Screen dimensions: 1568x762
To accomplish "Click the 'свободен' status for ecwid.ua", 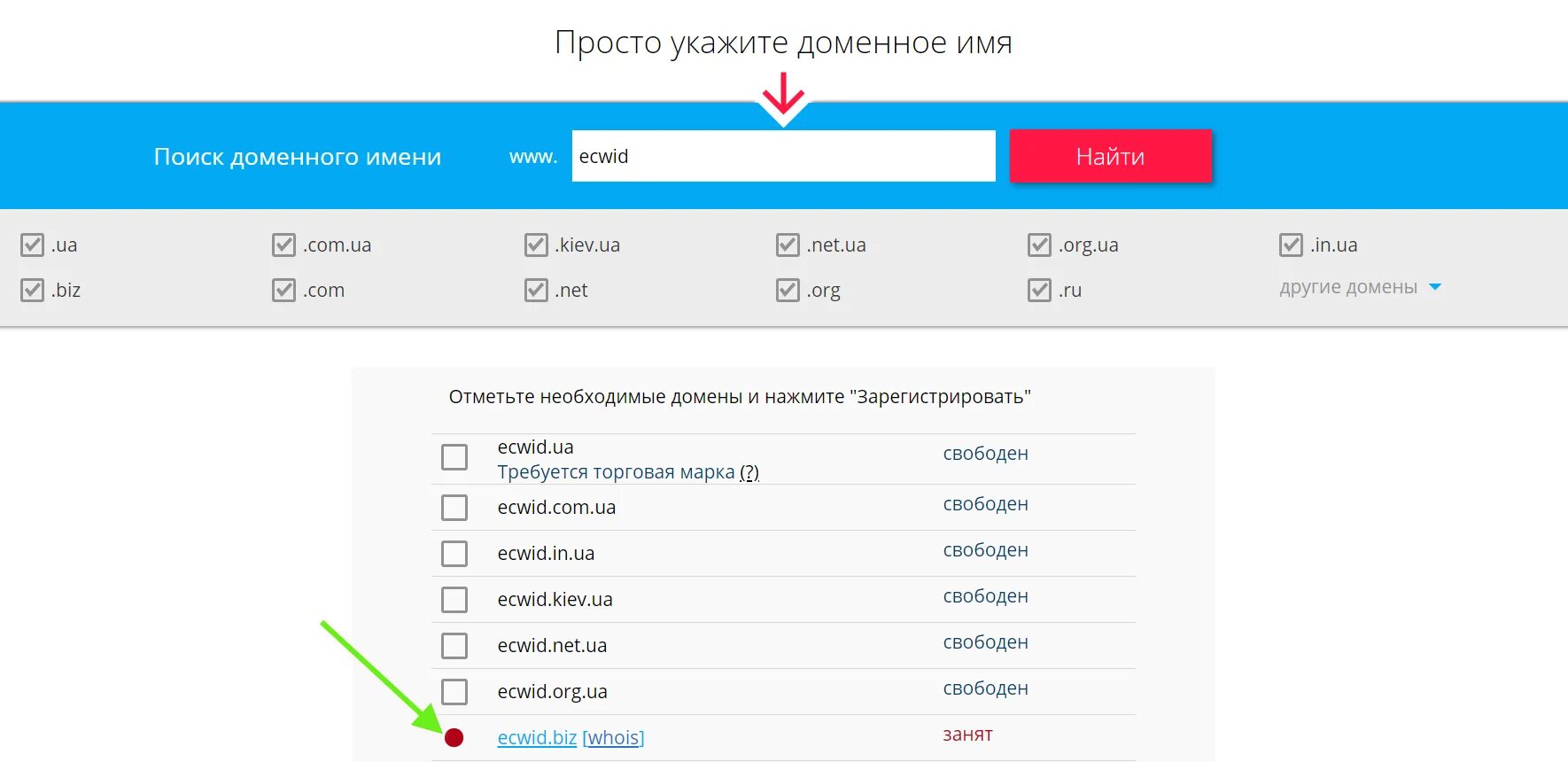I will point(985,454).
